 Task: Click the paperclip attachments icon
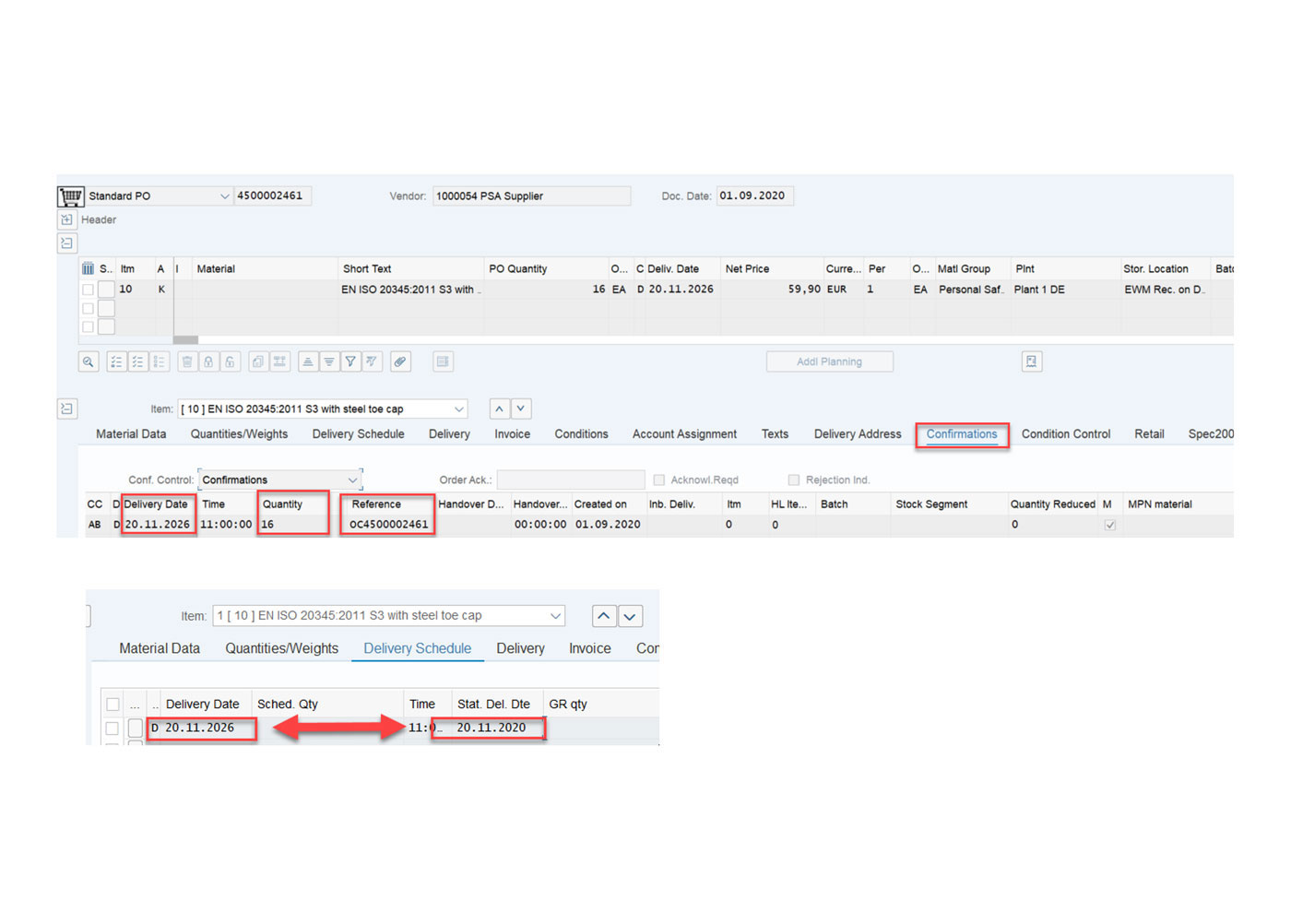tap(400, 361)
